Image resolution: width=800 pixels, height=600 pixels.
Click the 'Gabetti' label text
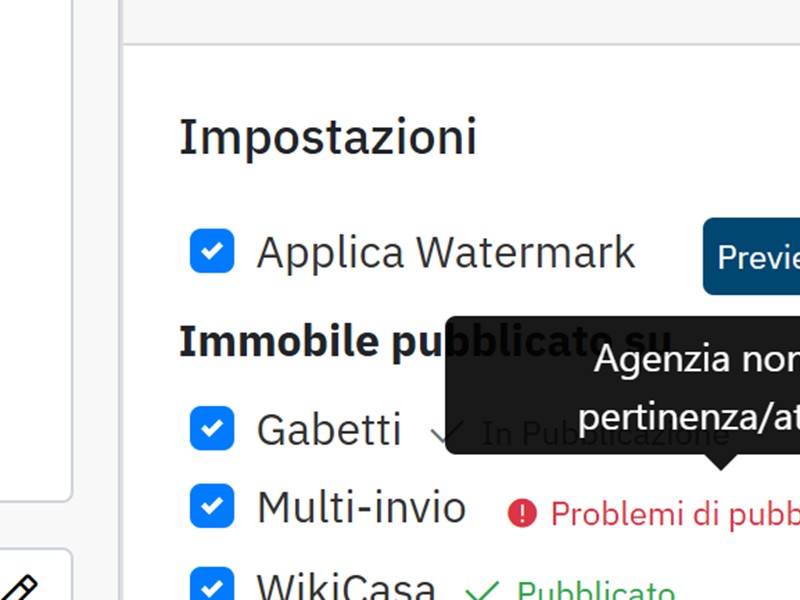coord(329,430)
